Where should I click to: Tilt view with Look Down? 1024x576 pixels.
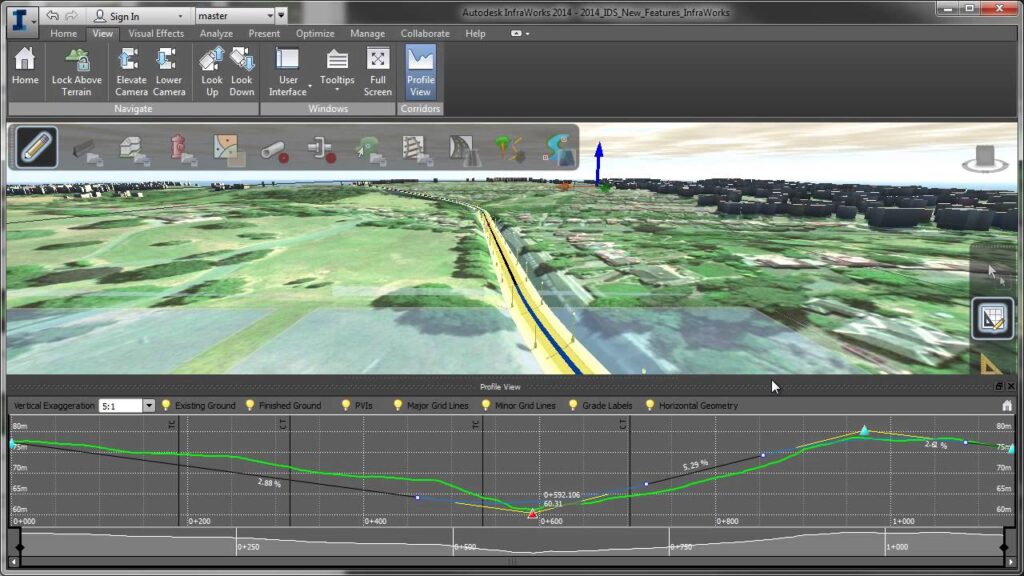click(x=242, y=72)
